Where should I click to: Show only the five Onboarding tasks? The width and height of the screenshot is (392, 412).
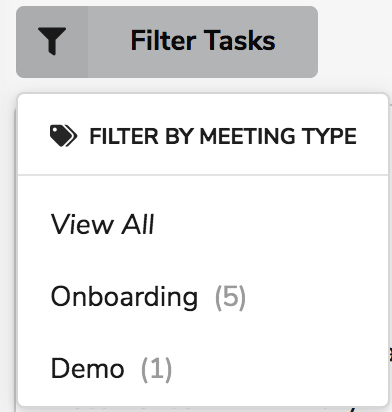tap(203, 296)
